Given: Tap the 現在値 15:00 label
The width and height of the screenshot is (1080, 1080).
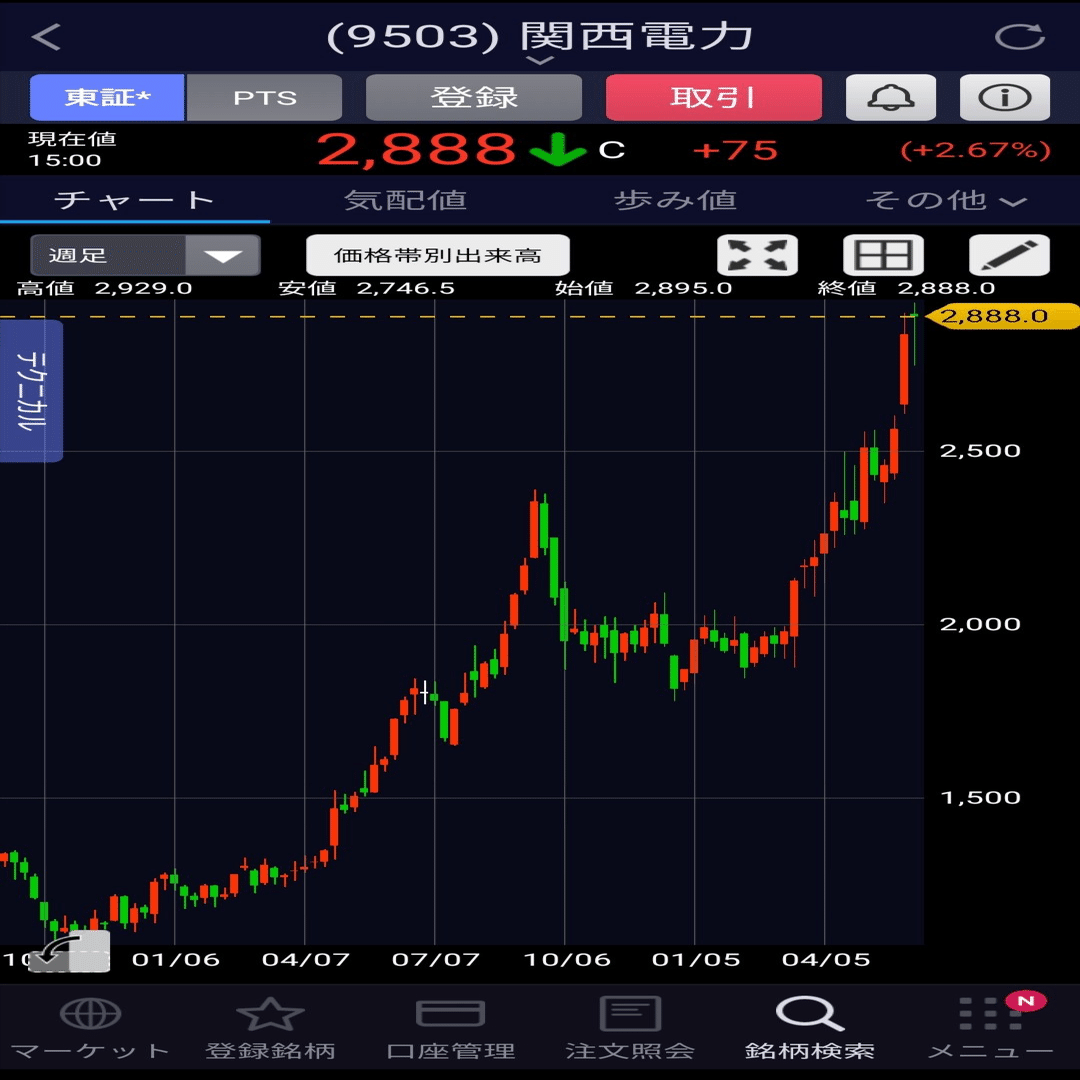Looking at the screenshot, I should coord(72,149).
